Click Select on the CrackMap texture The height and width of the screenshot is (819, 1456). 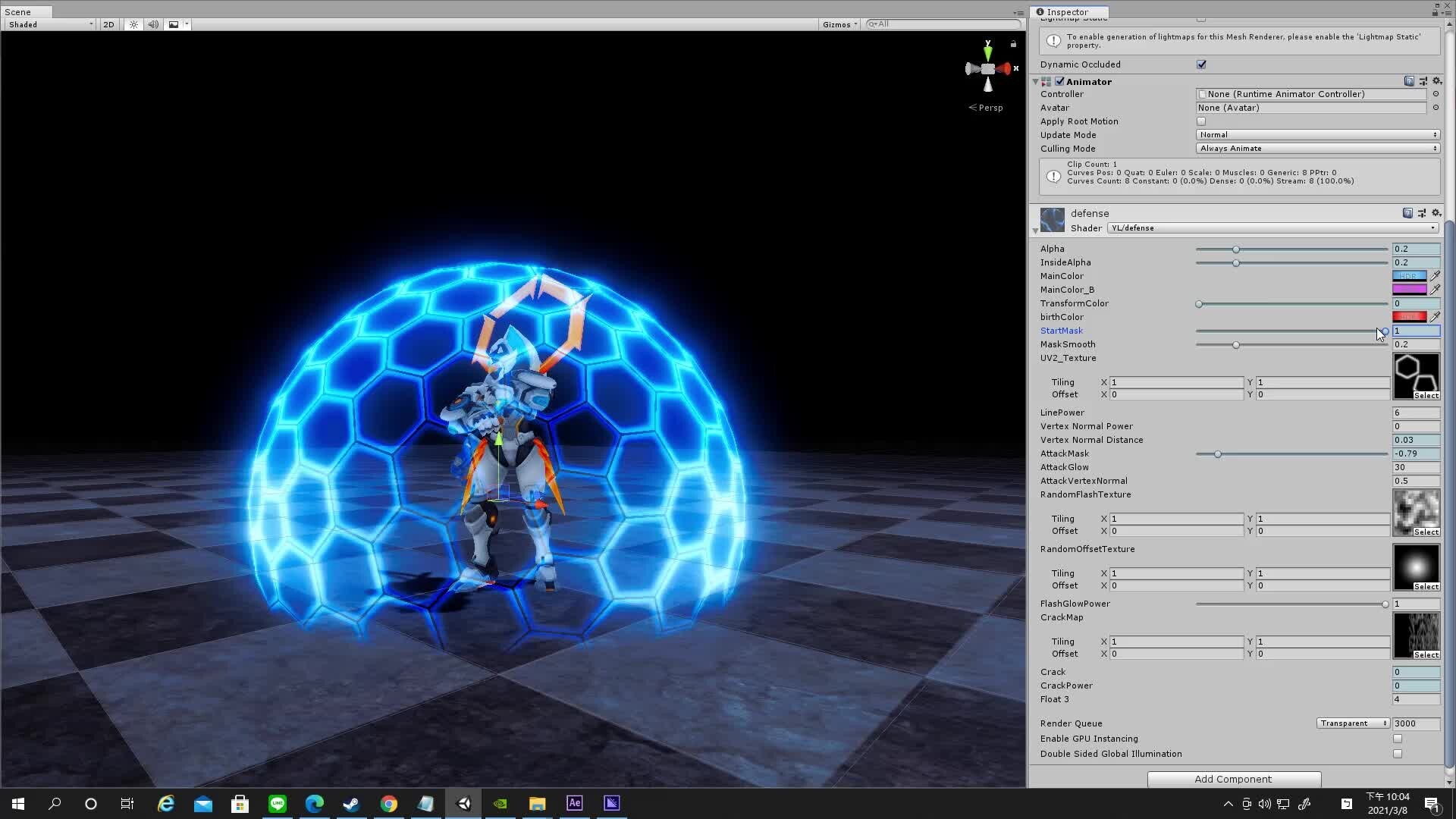tap(1427, 654)
